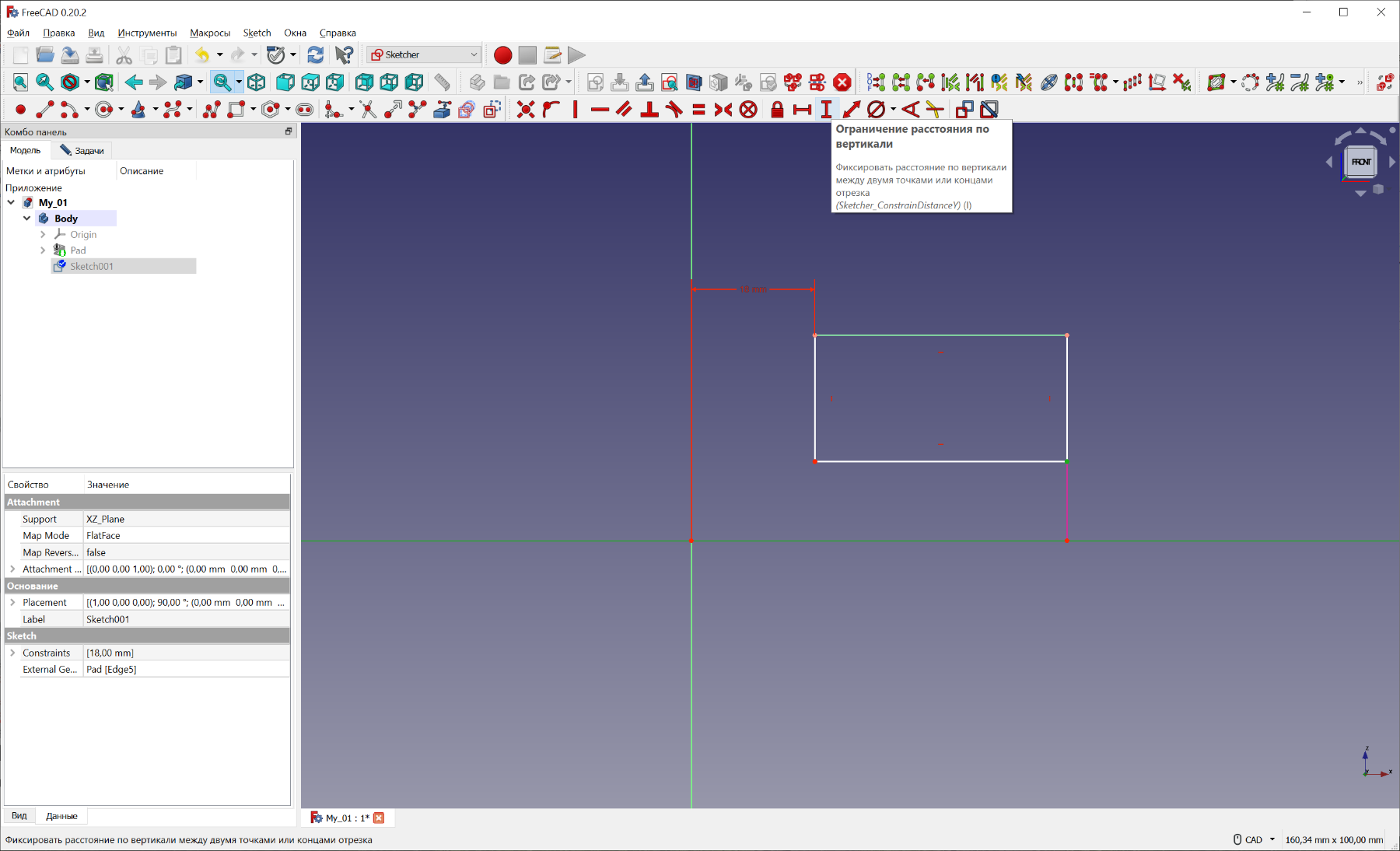
Task: Switch to Isometric view
Action: pos(257,82)
